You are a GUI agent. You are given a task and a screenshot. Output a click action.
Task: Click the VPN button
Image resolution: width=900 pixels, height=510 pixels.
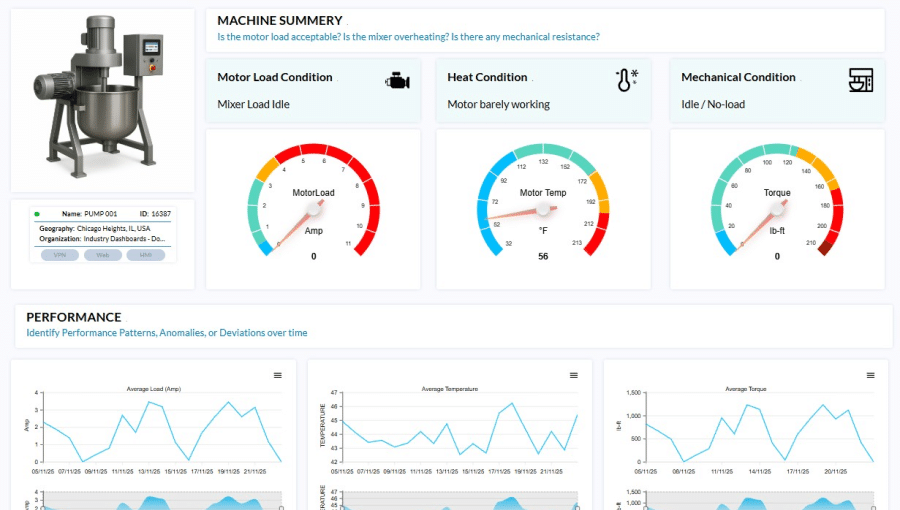tap(60, 255)
